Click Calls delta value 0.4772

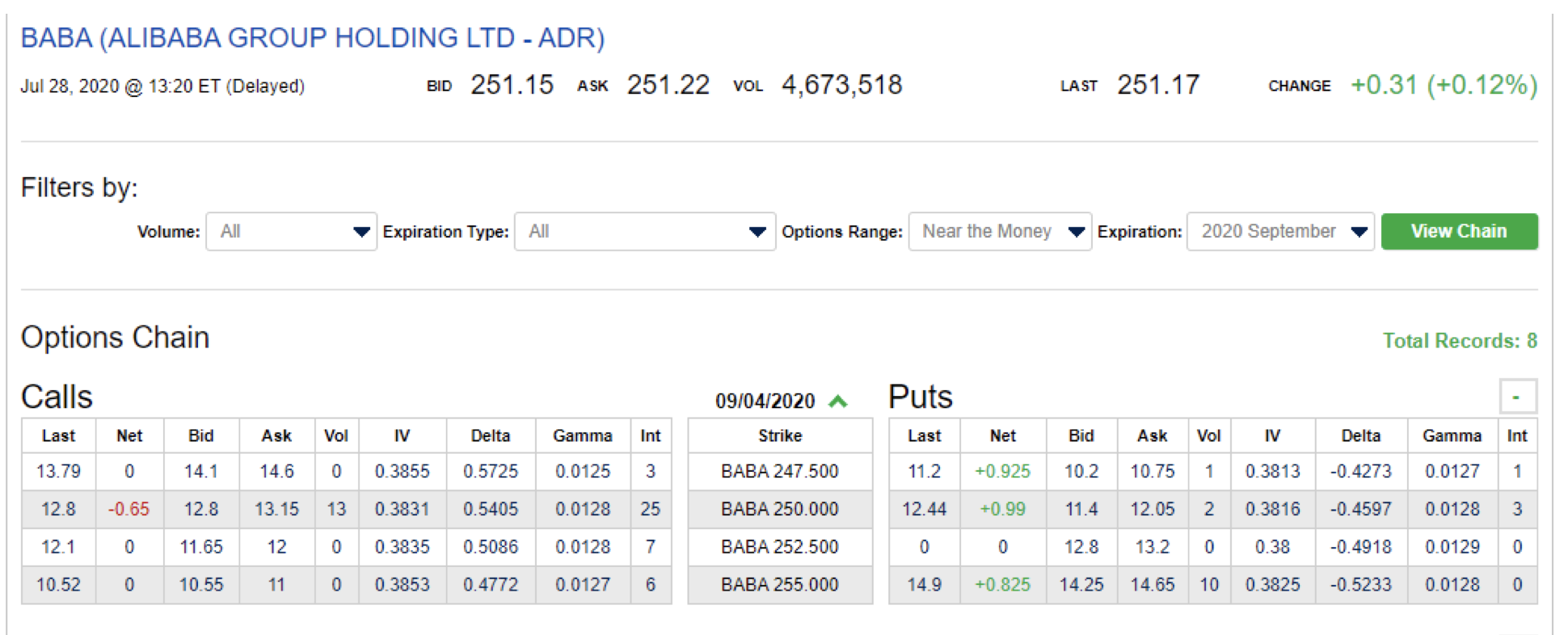coord(491,585)
